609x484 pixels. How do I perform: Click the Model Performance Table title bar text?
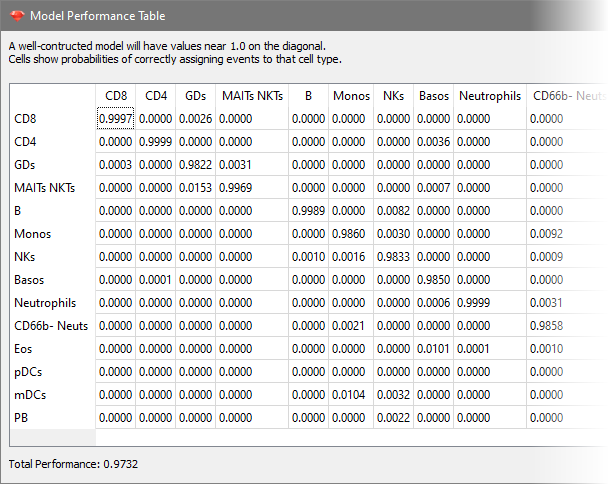coord(97,16)
